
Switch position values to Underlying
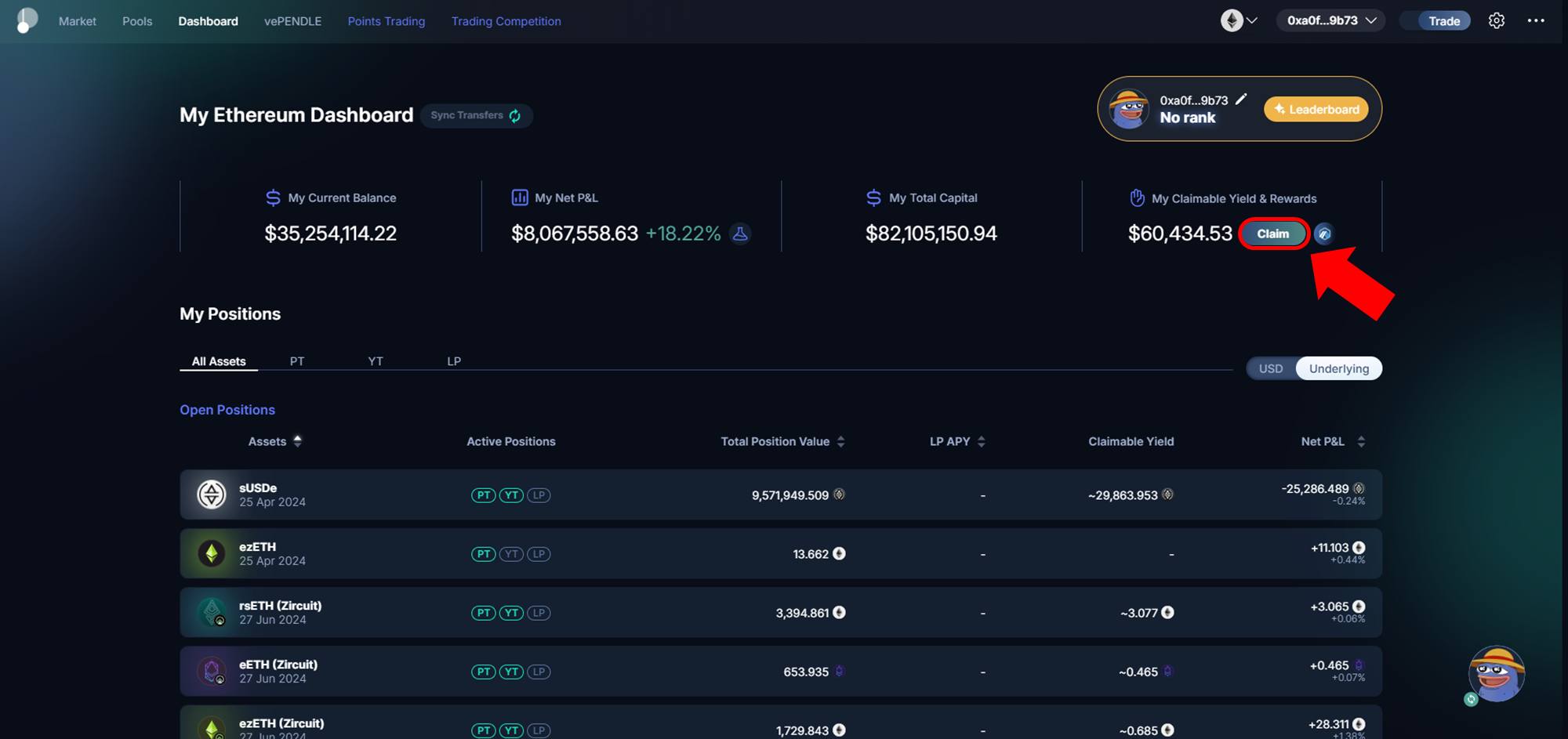(x=1338, y=368)
